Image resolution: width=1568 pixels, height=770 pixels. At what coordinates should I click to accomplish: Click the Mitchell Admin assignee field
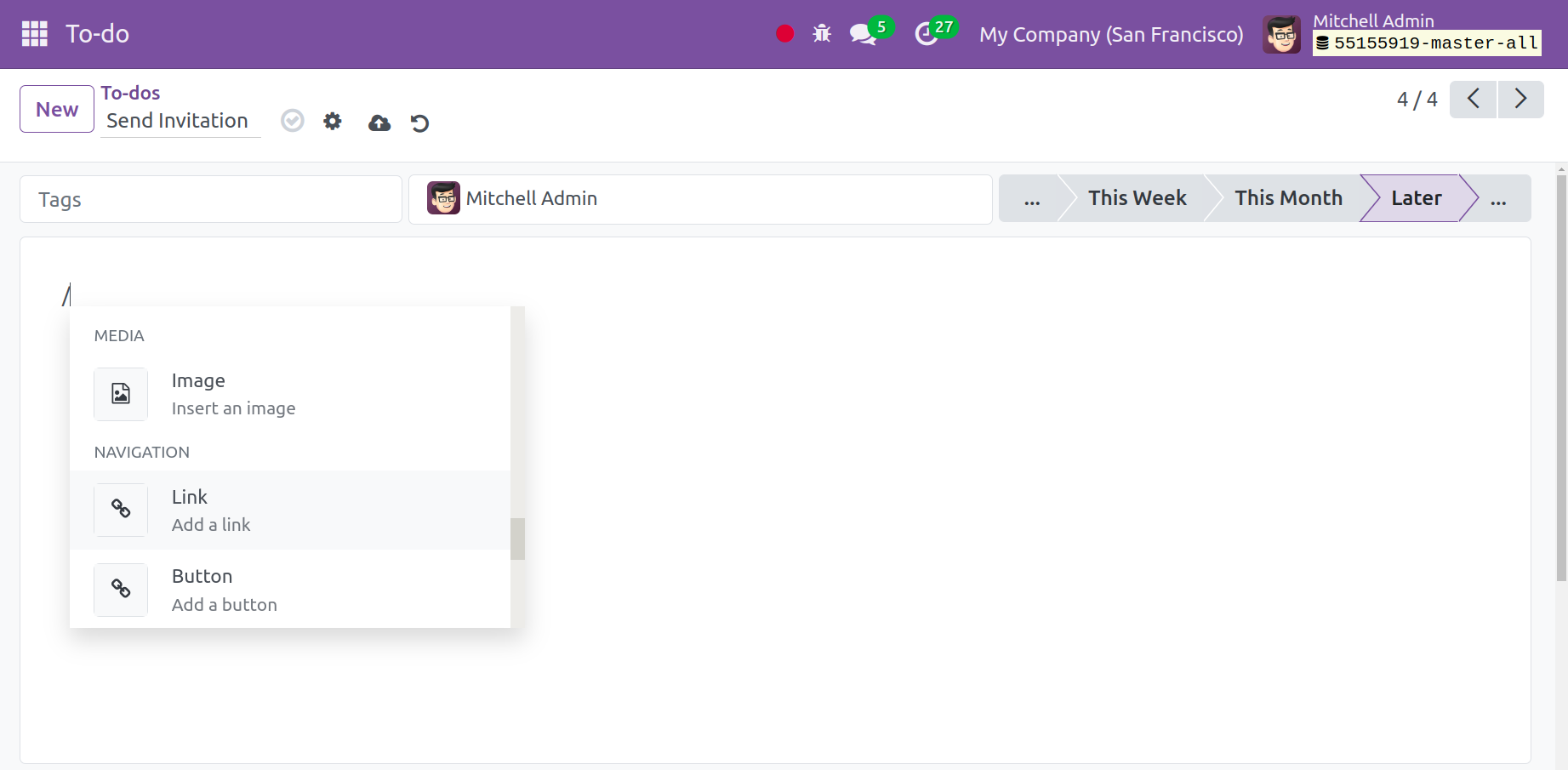700,199
